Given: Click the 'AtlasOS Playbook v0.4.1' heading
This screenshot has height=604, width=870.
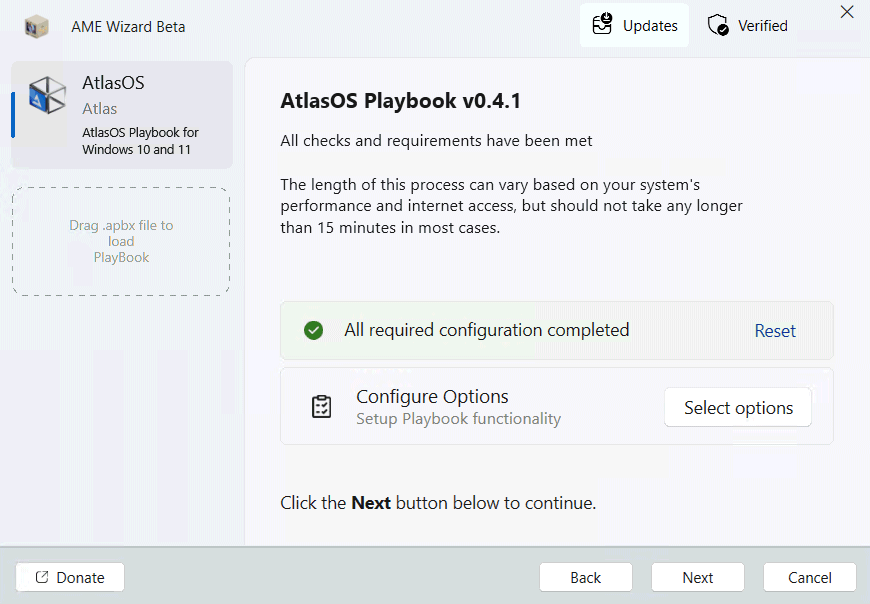Looking at the screenshot, I should coord(401,101).
